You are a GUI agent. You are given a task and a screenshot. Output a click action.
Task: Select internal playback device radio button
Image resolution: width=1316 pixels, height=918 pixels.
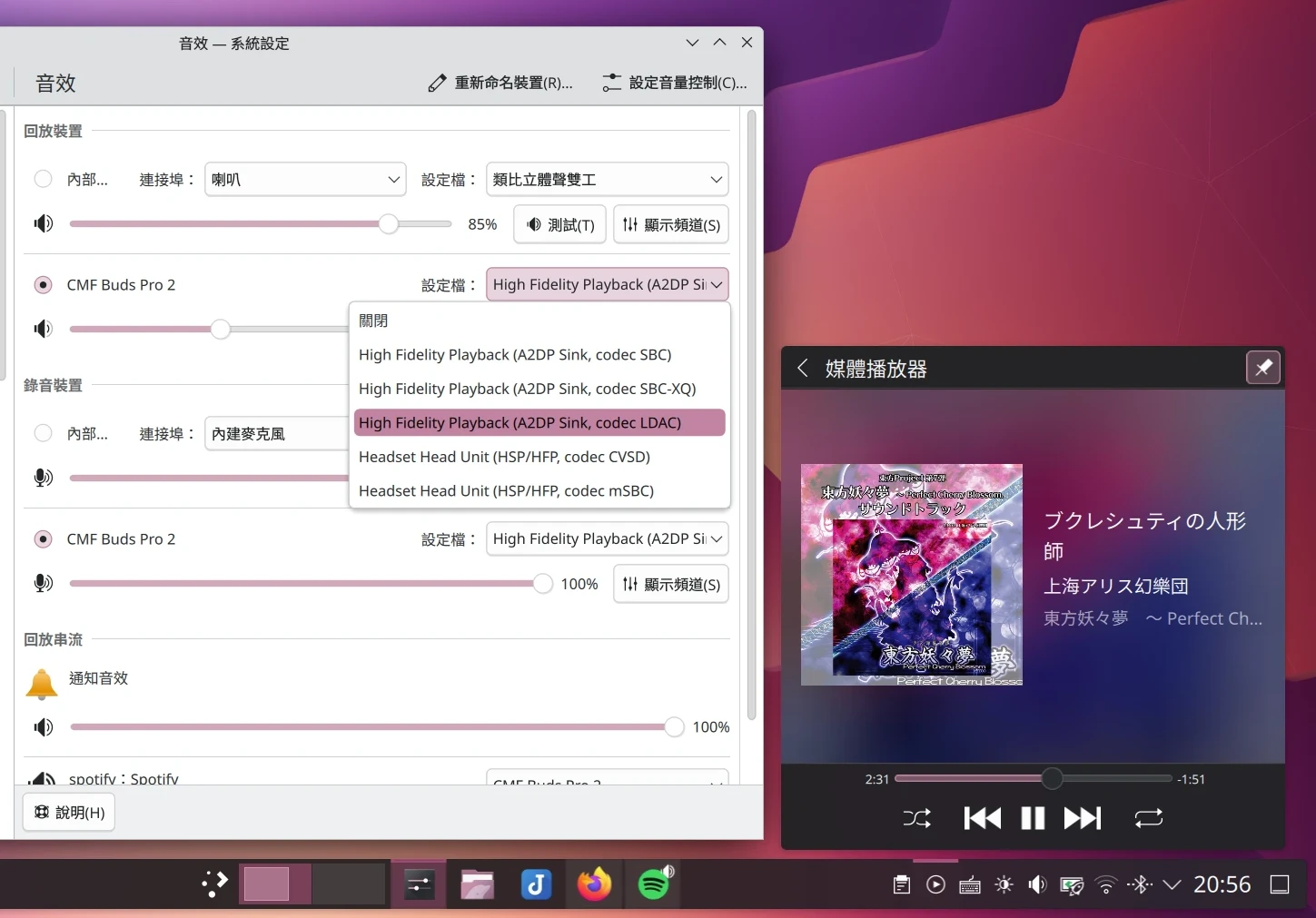(43, 179)
